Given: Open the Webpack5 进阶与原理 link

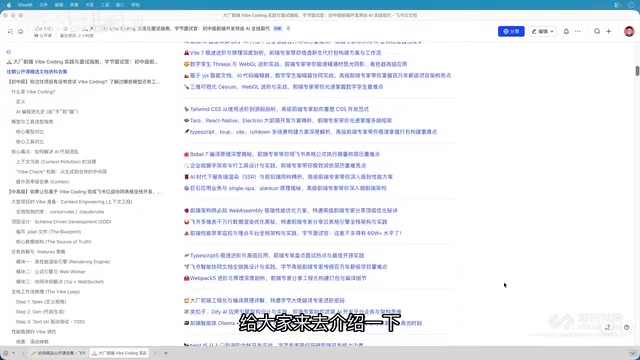Looking at the screenshot, I should 278,278.
